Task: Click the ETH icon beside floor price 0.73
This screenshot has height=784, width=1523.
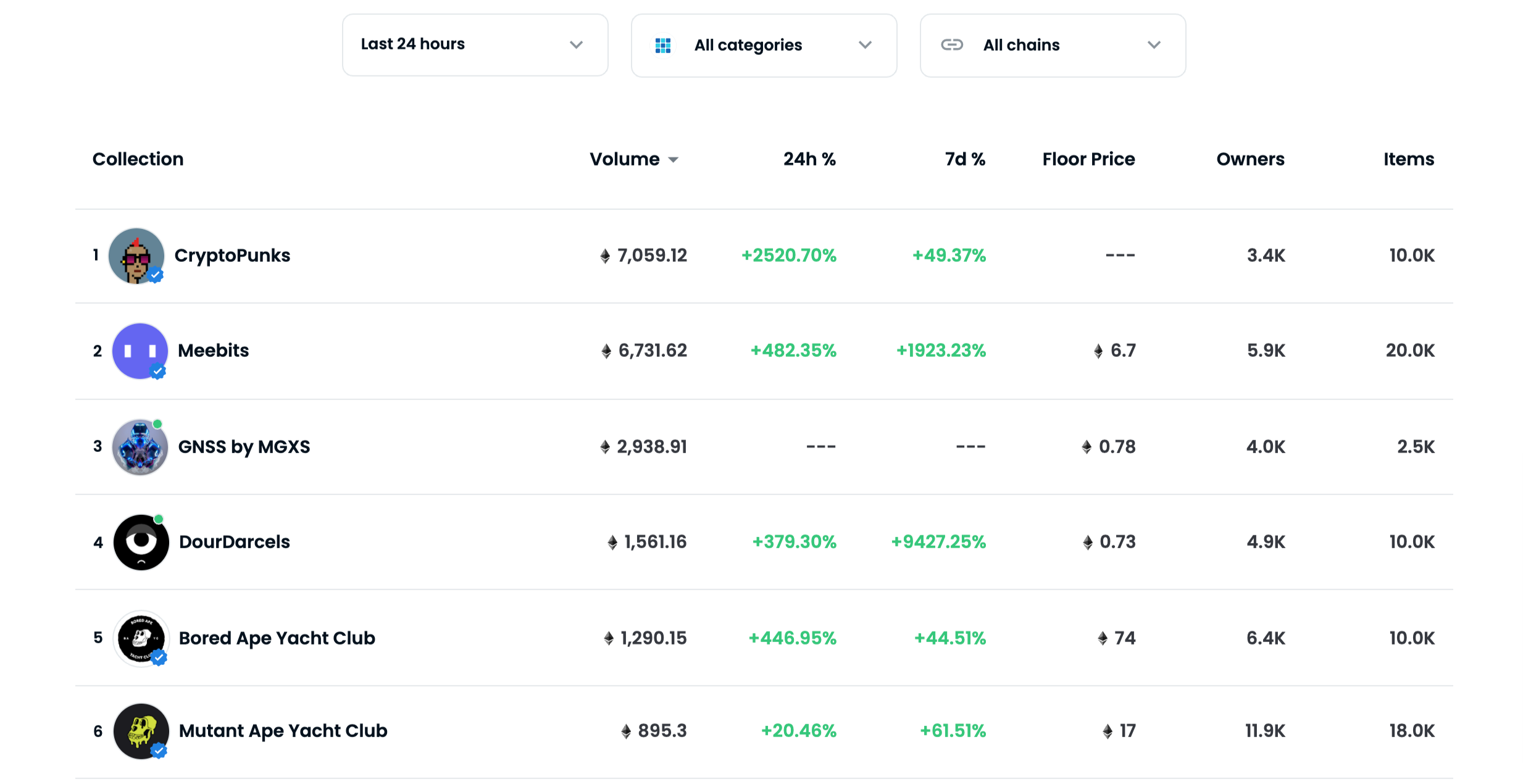Action: [x=1088, y=542]
